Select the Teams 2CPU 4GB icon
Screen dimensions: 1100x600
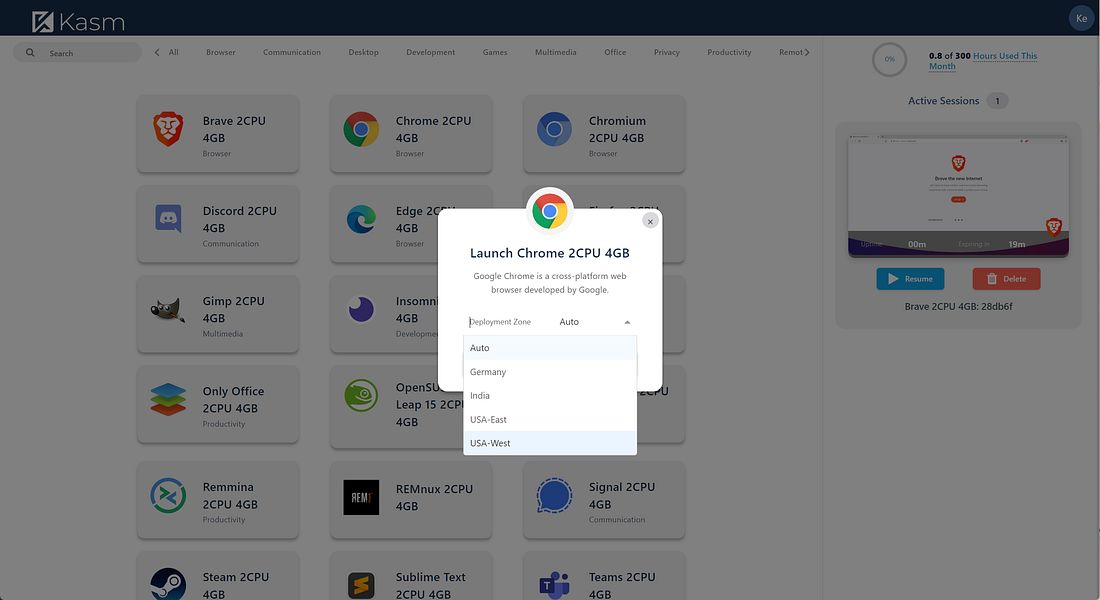(x=553, y=583)
